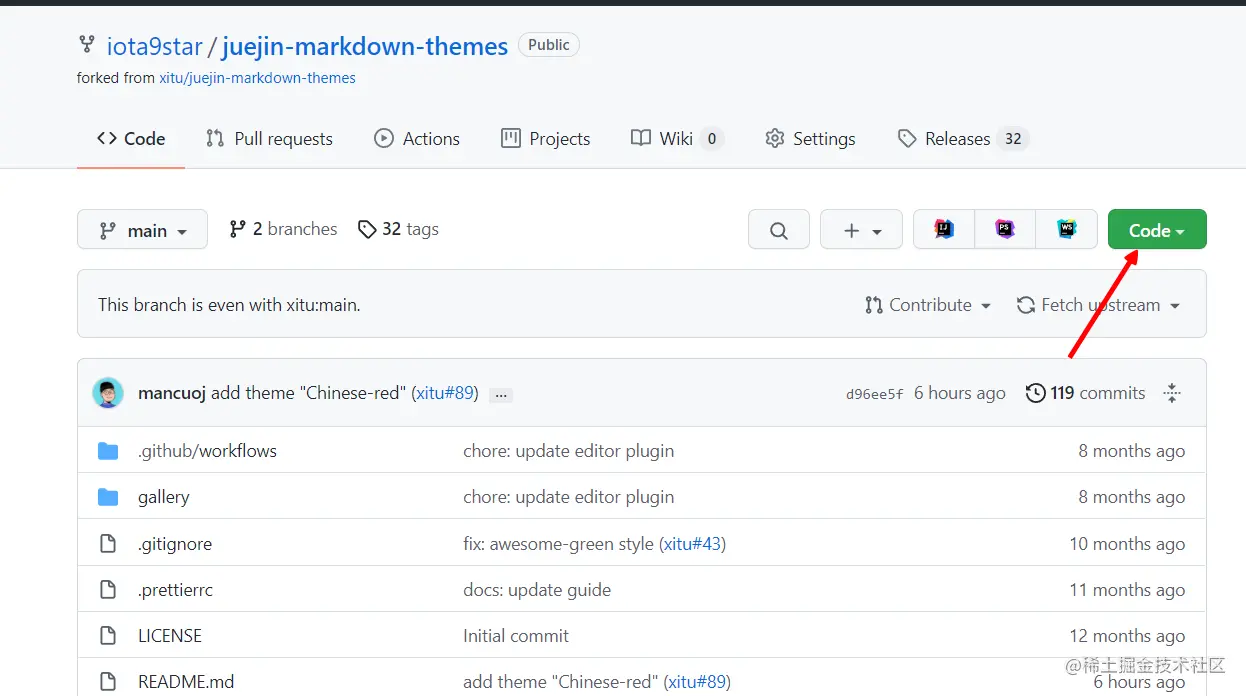Click the tag icon beside 32 tags
Screen dimensions: 1246x696
(x=367, y=229)
